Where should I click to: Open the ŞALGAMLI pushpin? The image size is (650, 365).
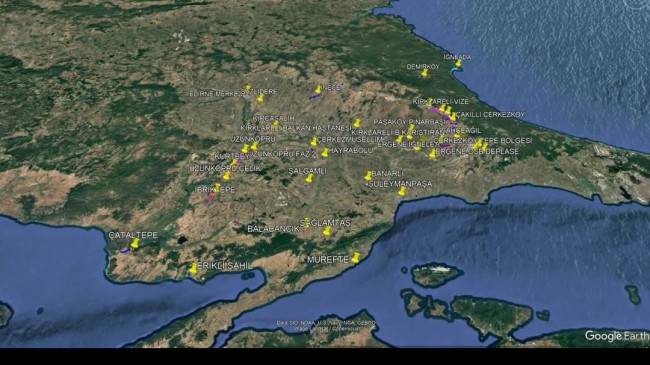309,178
